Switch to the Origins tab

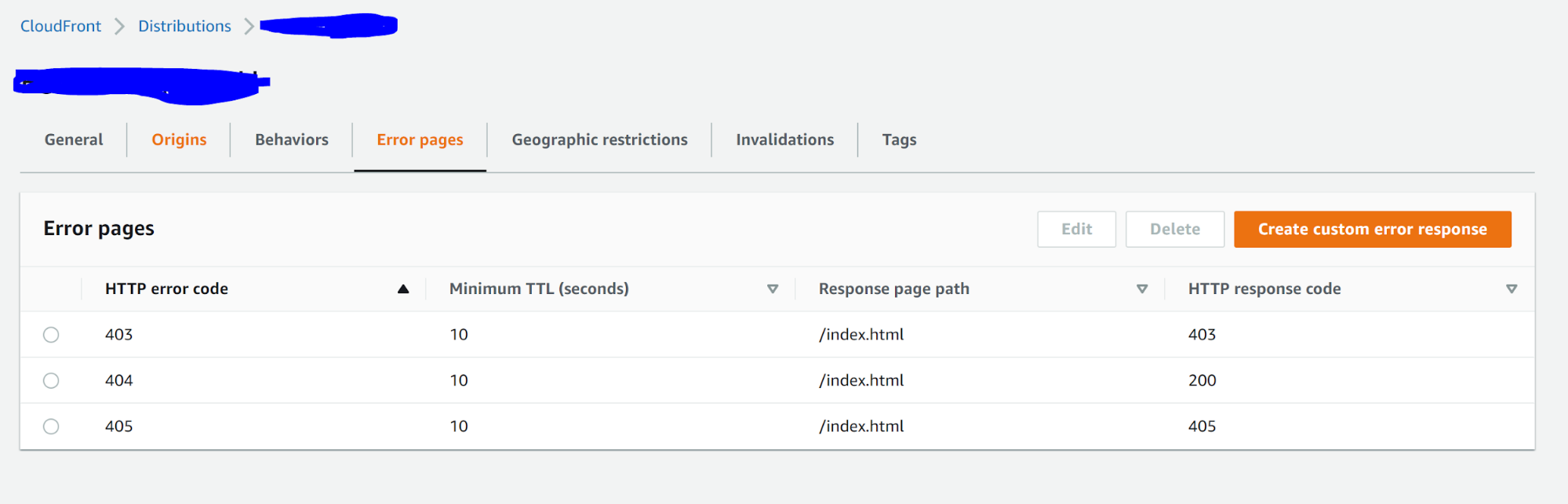pos(179,140)
